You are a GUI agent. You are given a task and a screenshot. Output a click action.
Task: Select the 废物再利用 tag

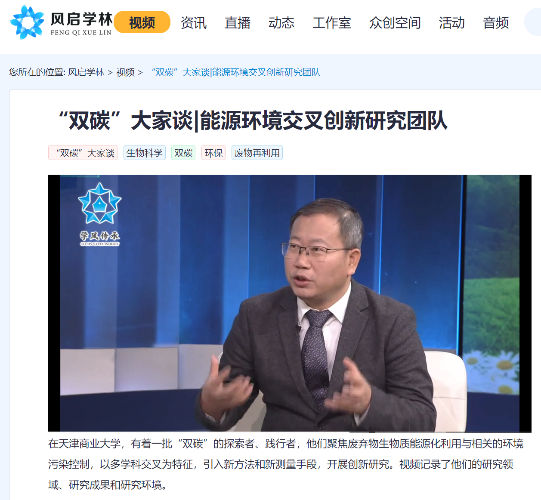[x=257, y=153]
